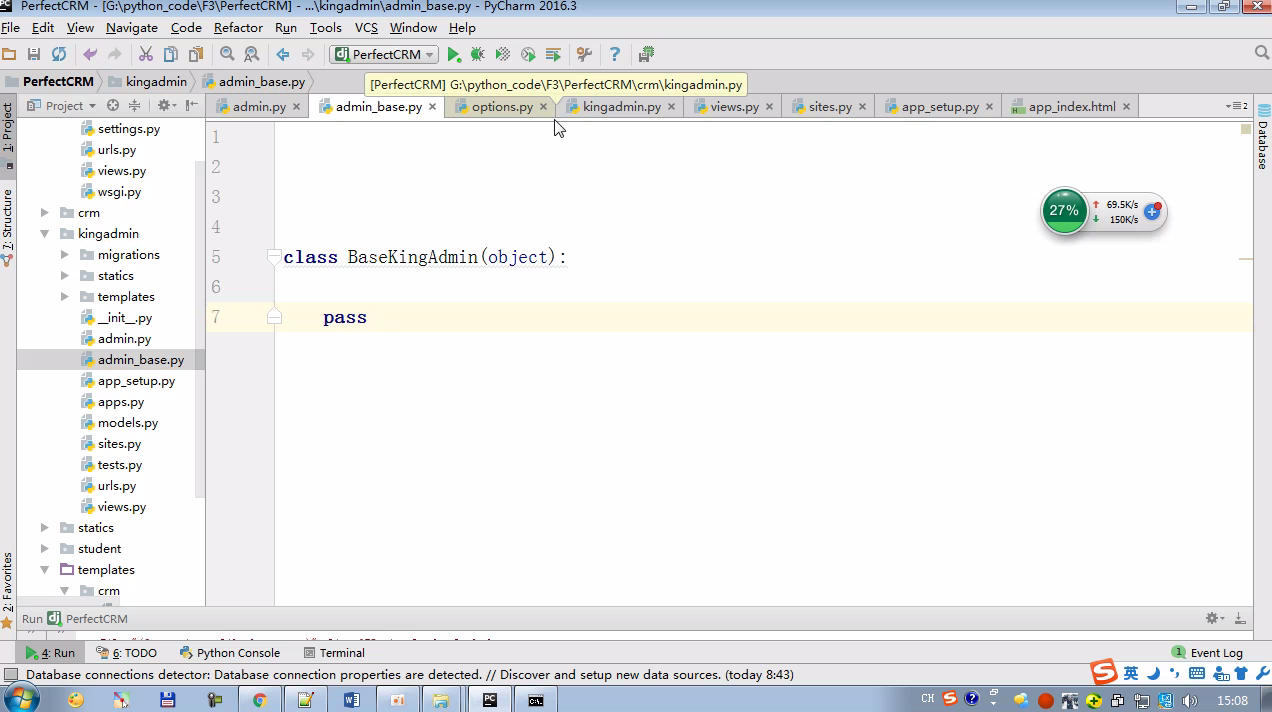
Task: Run the PerfectCRM configuration with green play
Action: pos(454,55)
